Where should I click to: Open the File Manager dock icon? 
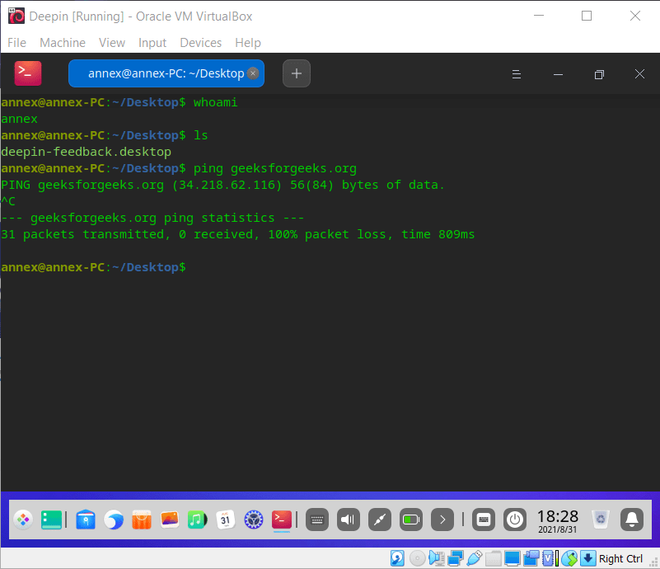pos(85,520)
